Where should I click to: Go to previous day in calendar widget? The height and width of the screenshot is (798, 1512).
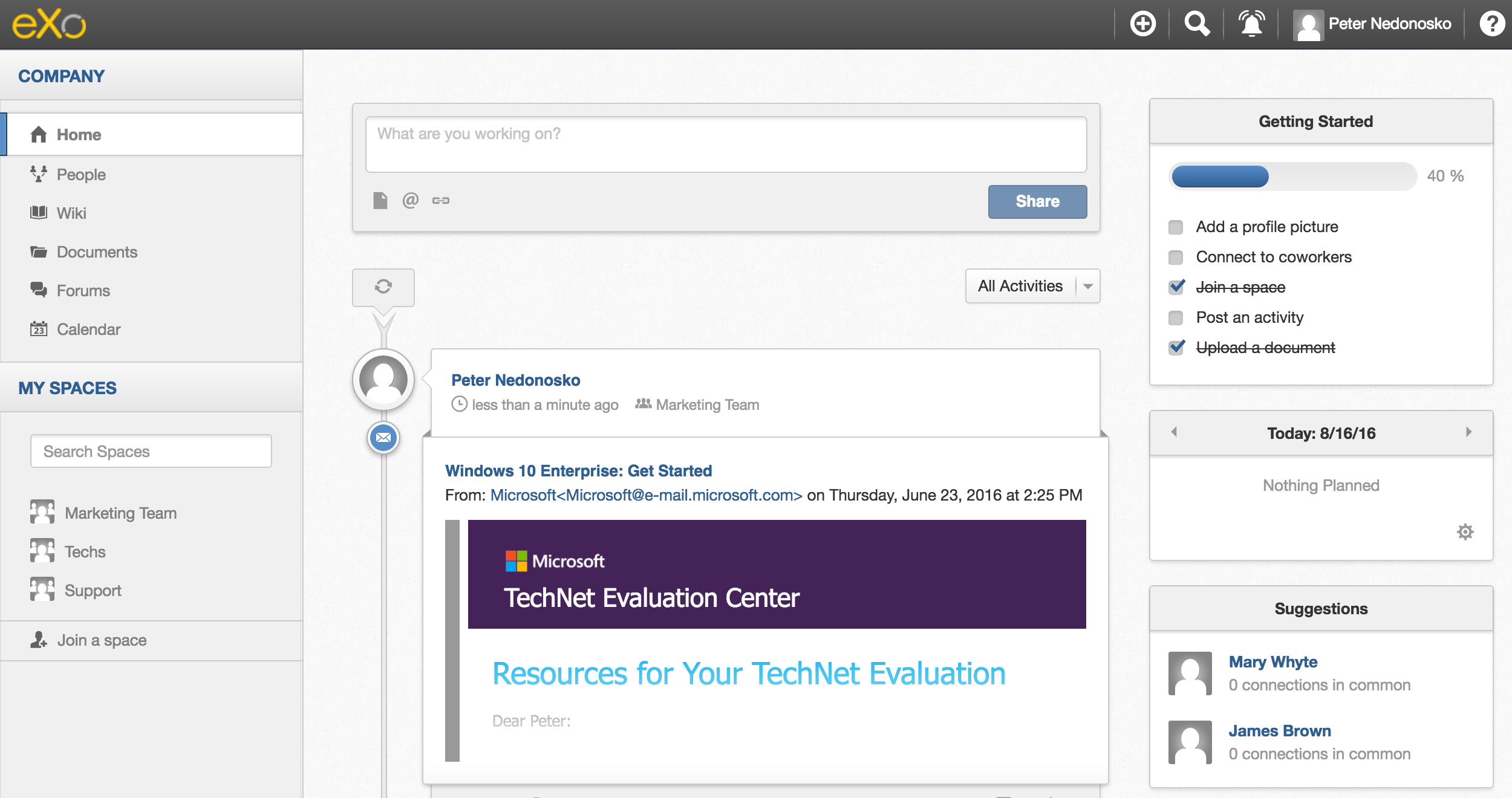tap(1174, 432)
